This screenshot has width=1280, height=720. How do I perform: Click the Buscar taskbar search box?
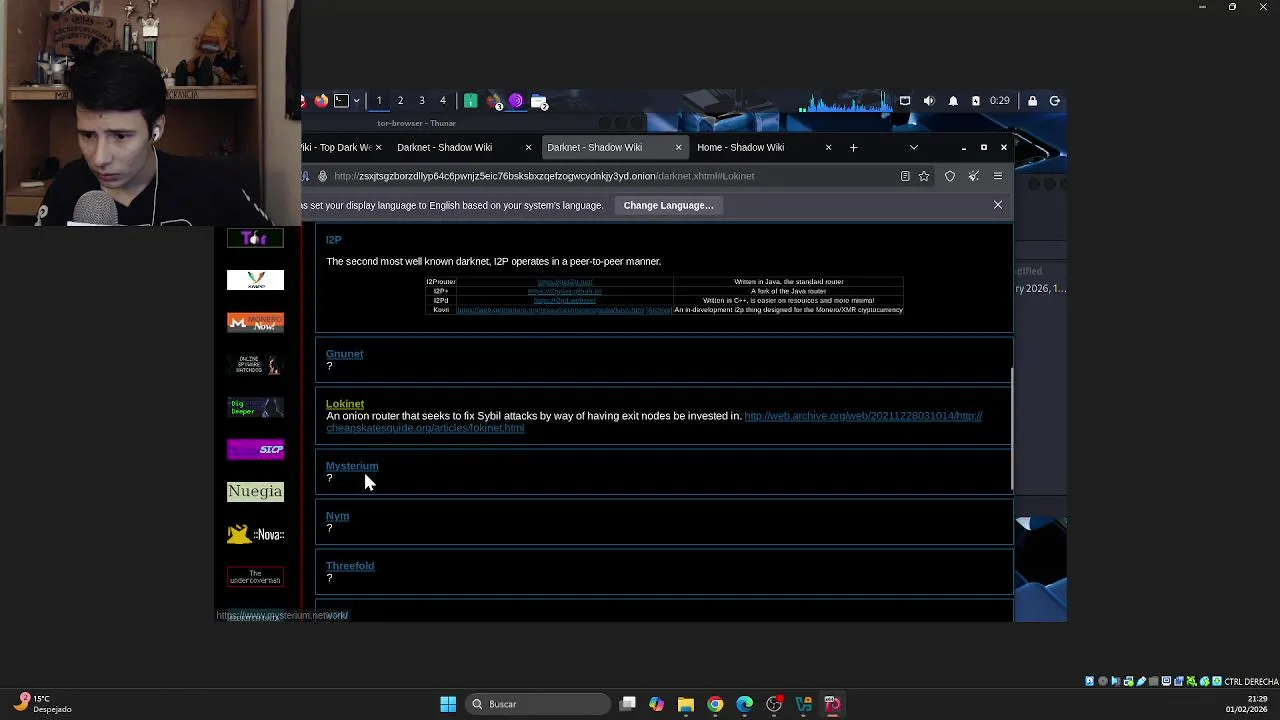[x=539, y=704]
